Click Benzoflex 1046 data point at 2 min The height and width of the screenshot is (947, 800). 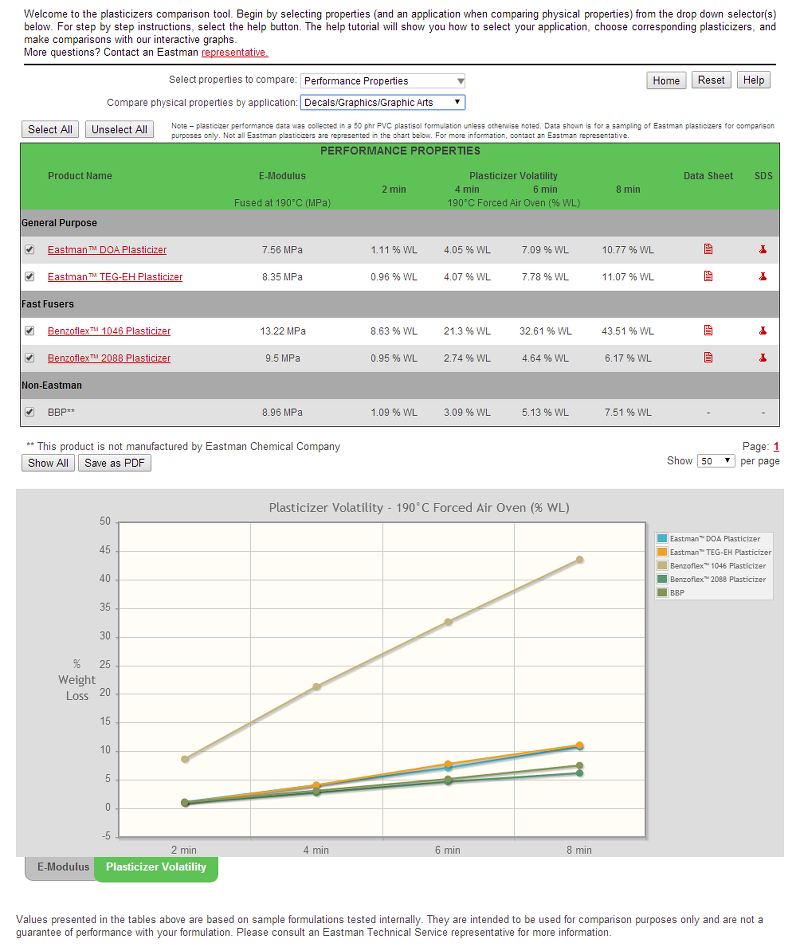[x=185, y=759]
